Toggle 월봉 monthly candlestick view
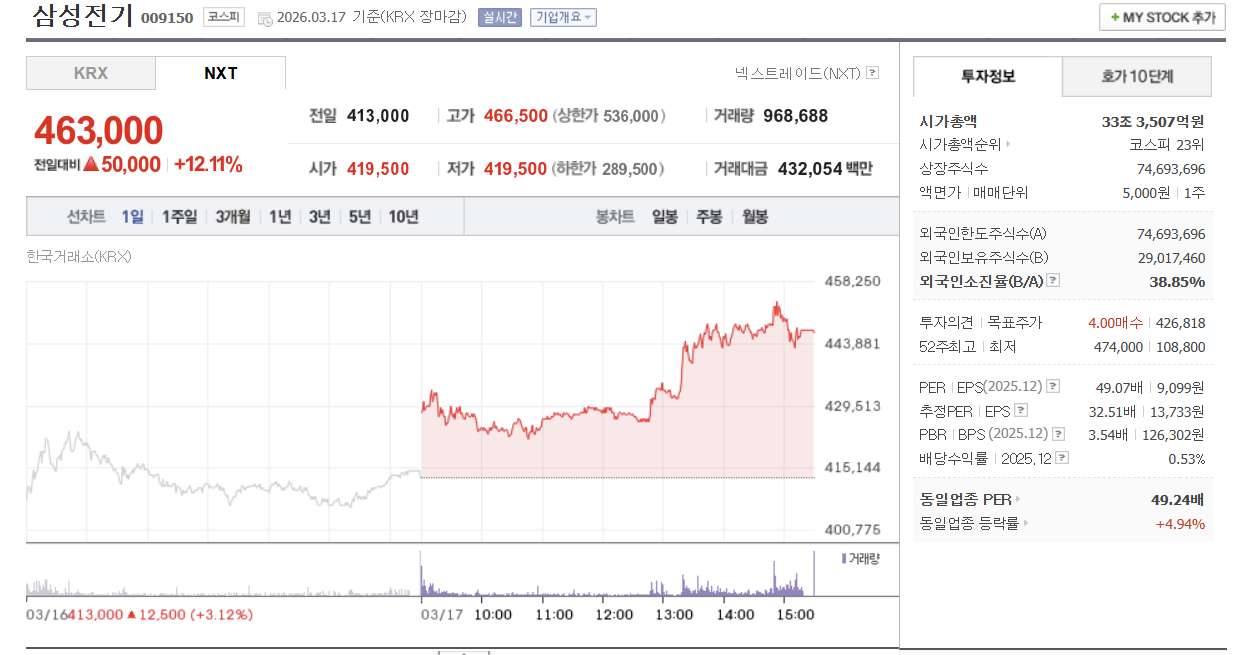The image size is (1243, 655). tap(755, 216)
